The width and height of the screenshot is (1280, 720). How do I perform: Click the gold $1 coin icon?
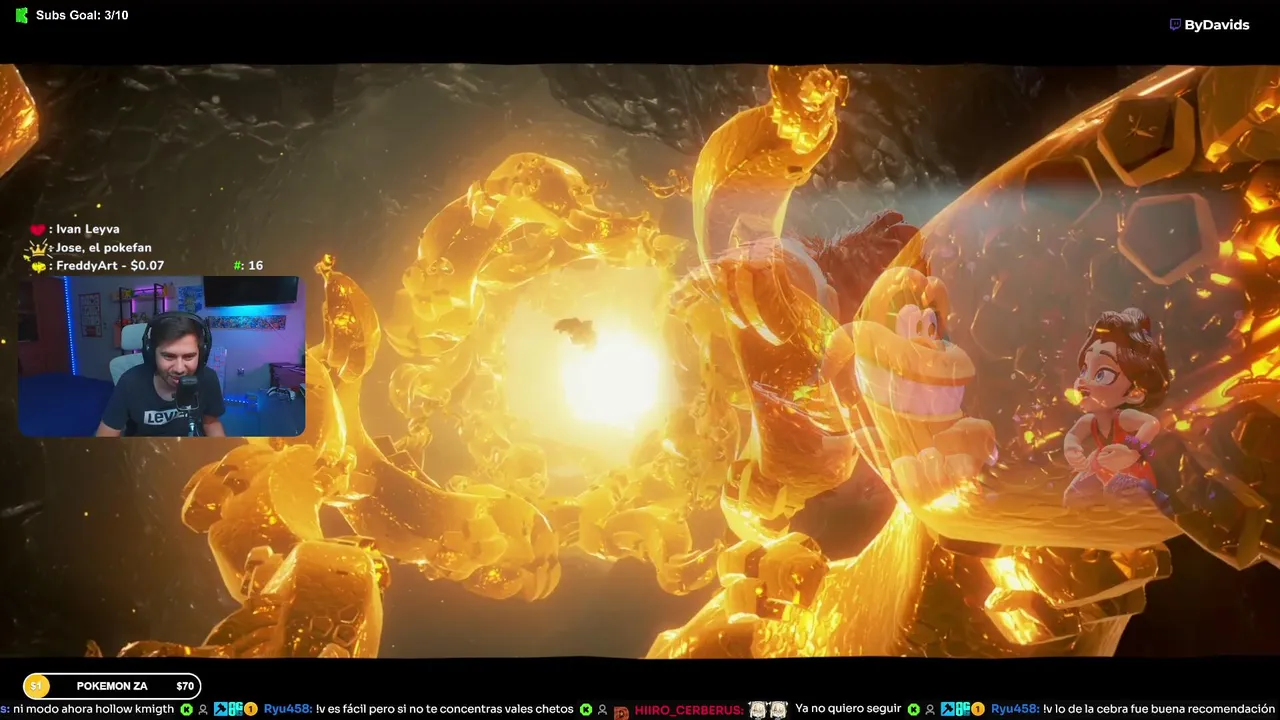[x=37, y=686]
